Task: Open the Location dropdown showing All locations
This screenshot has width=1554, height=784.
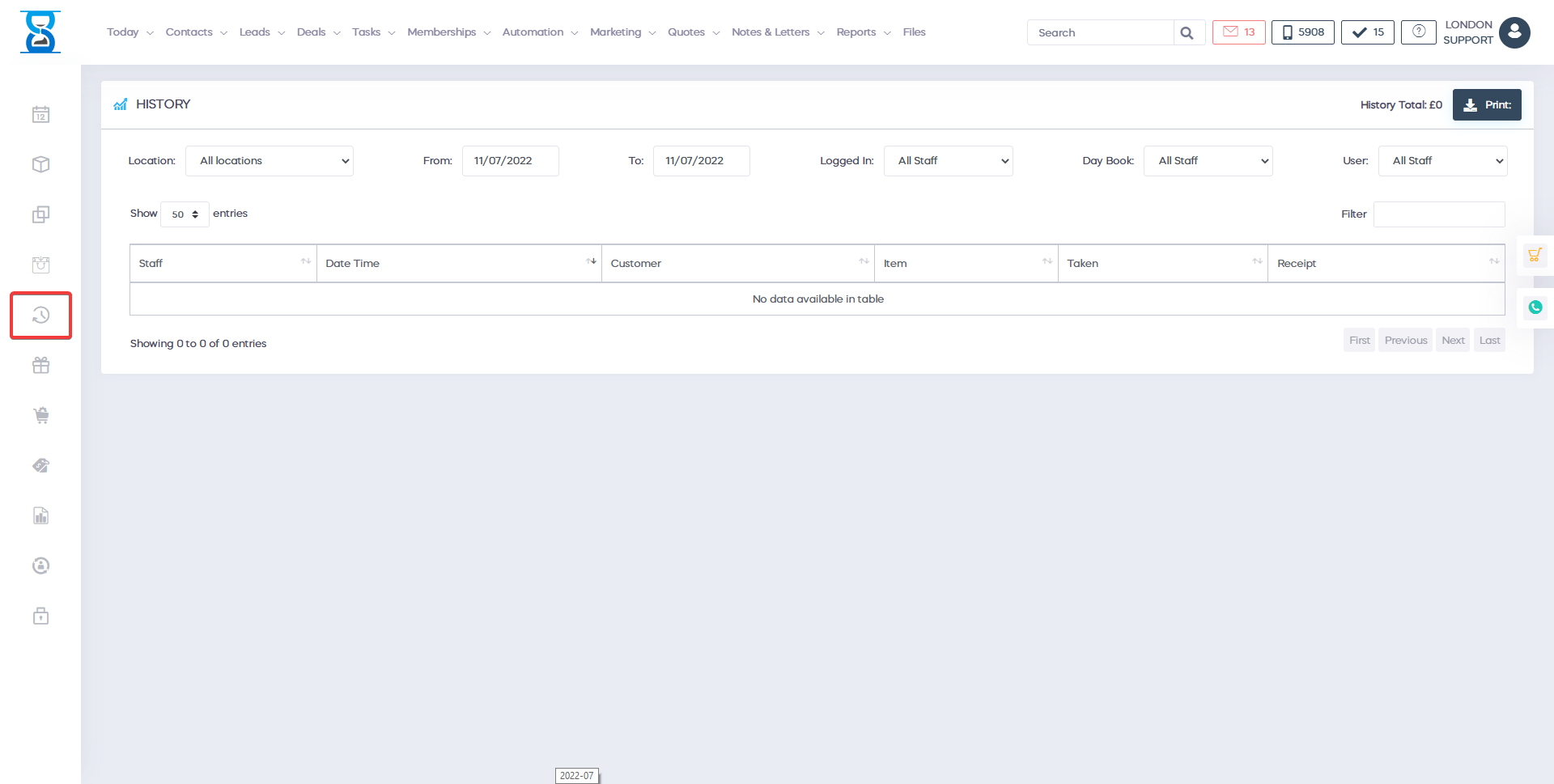Action: pos(269,160)
